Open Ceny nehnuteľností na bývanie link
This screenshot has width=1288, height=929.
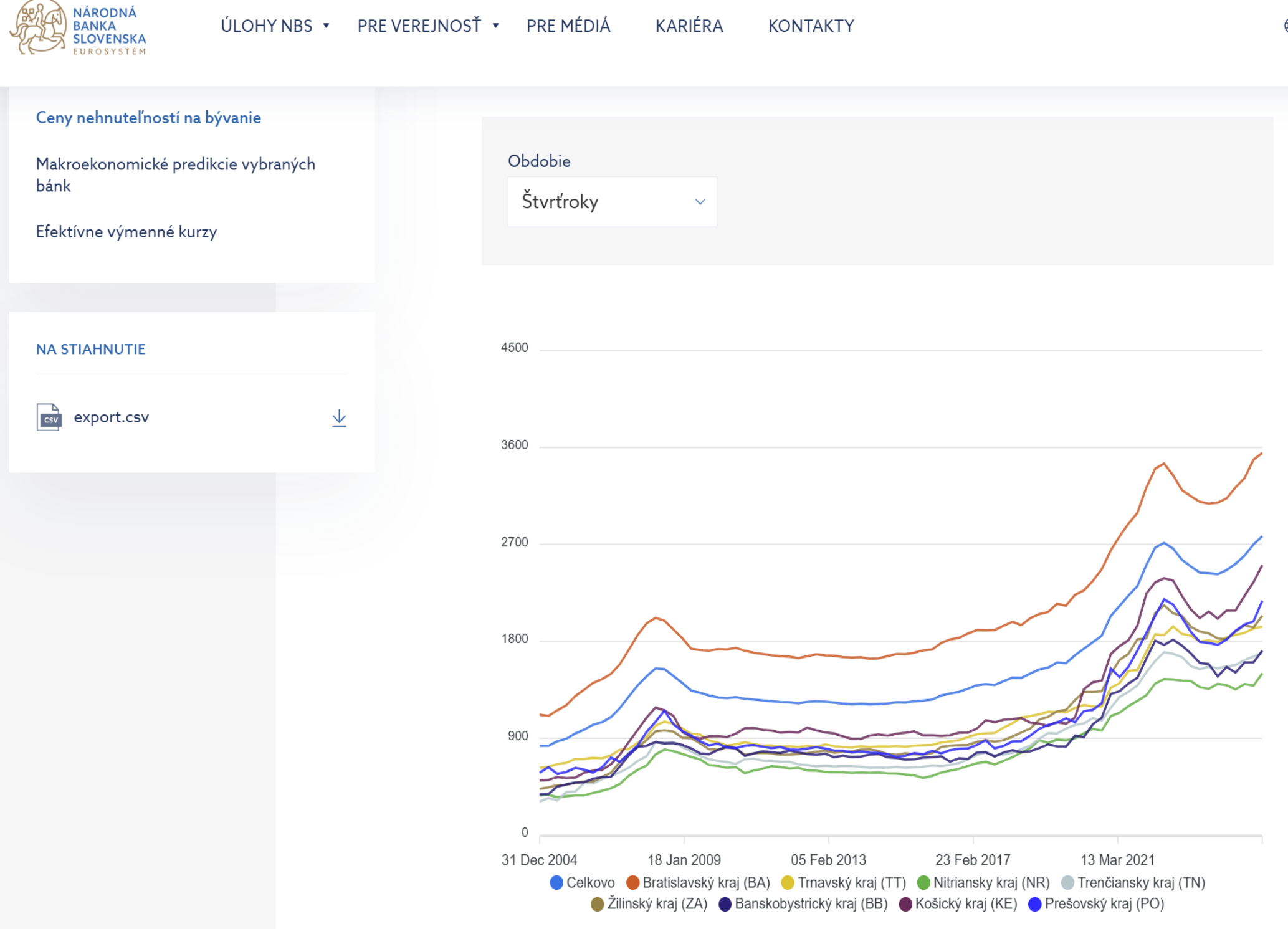[148, 118]
